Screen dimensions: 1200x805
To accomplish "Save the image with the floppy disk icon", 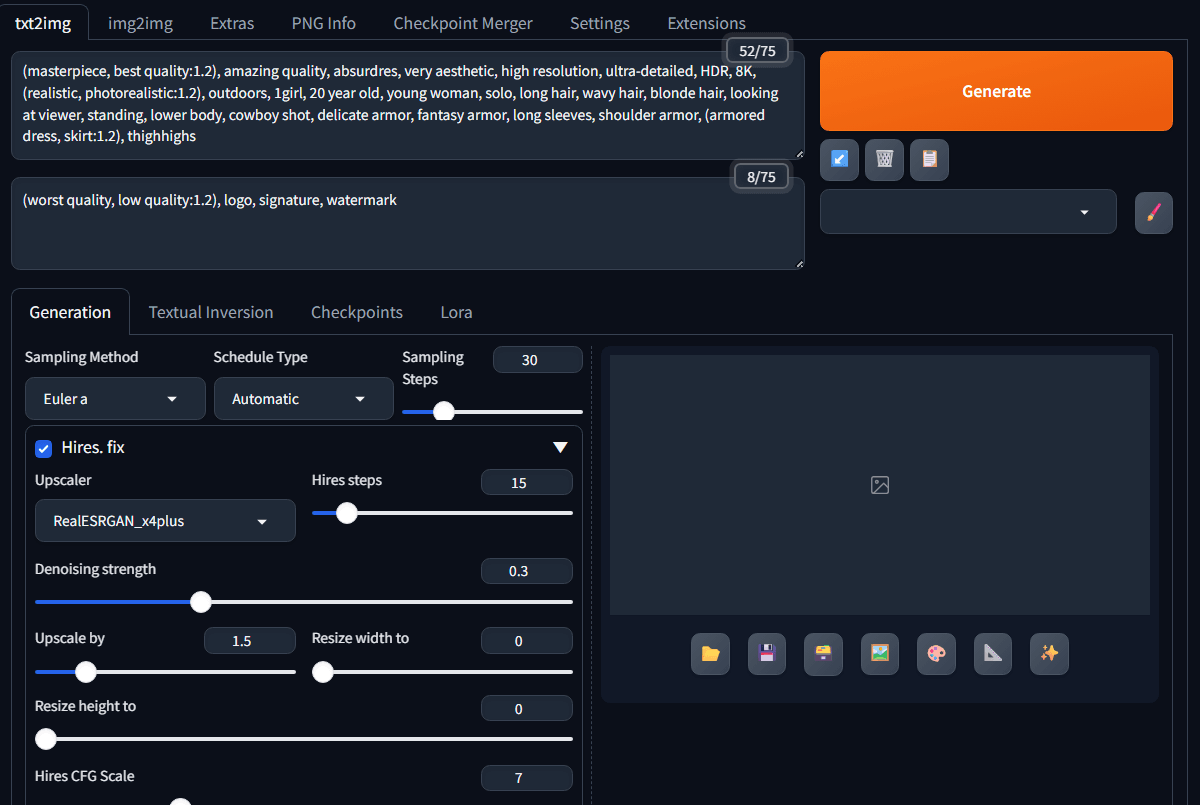I will [x=767, y=654].
